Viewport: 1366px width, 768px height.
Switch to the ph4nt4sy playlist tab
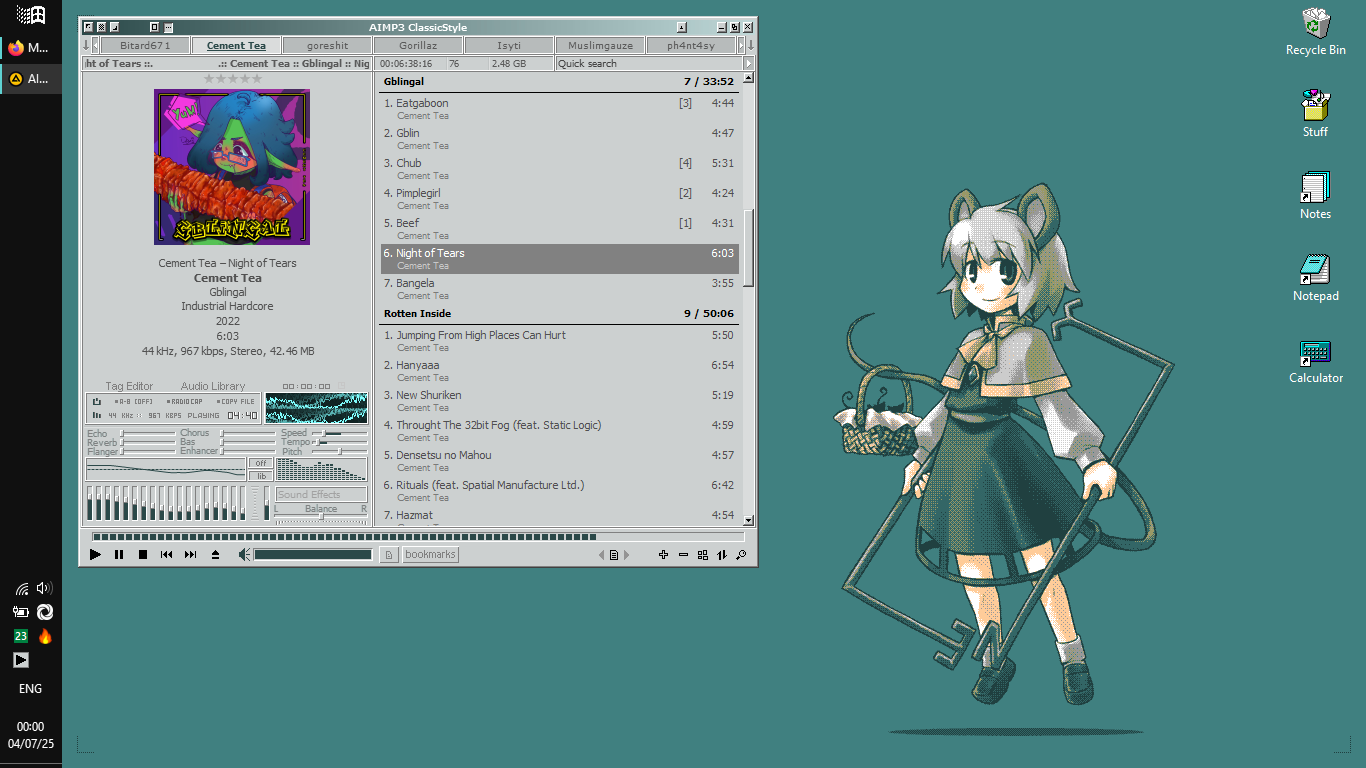click(691, 45)
